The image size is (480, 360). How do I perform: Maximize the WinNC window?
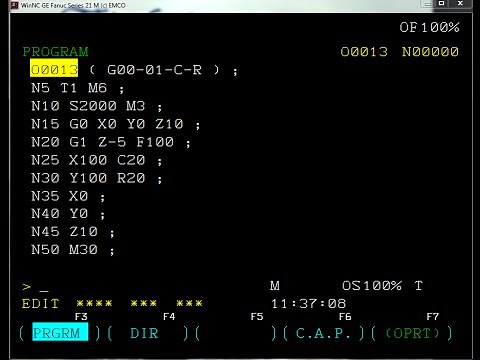pyautogui.click(x=441, y=3)
